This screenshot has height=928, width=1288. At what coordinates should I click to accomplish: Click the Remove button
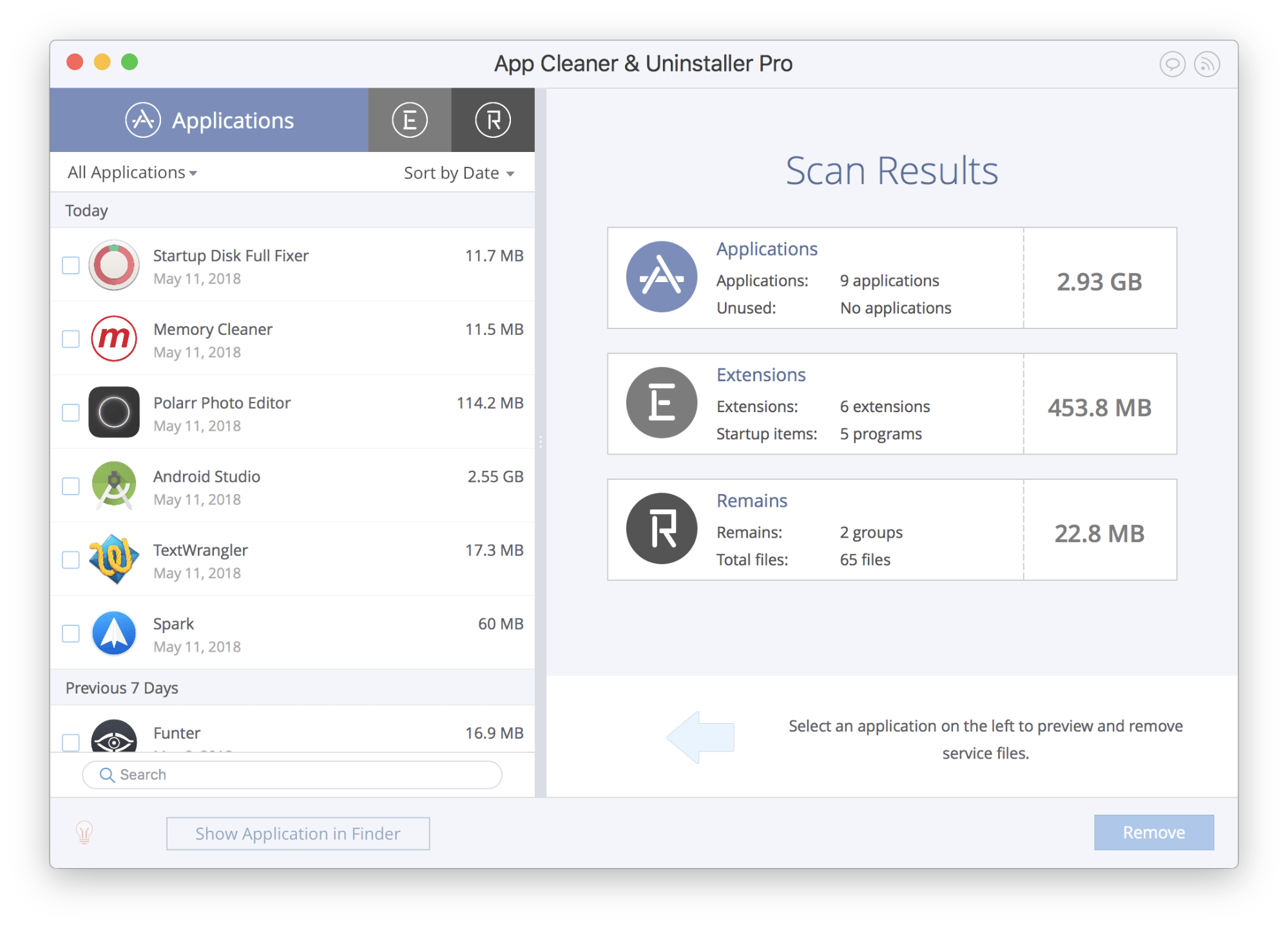pyautogui.click(x=1155, y=830)
